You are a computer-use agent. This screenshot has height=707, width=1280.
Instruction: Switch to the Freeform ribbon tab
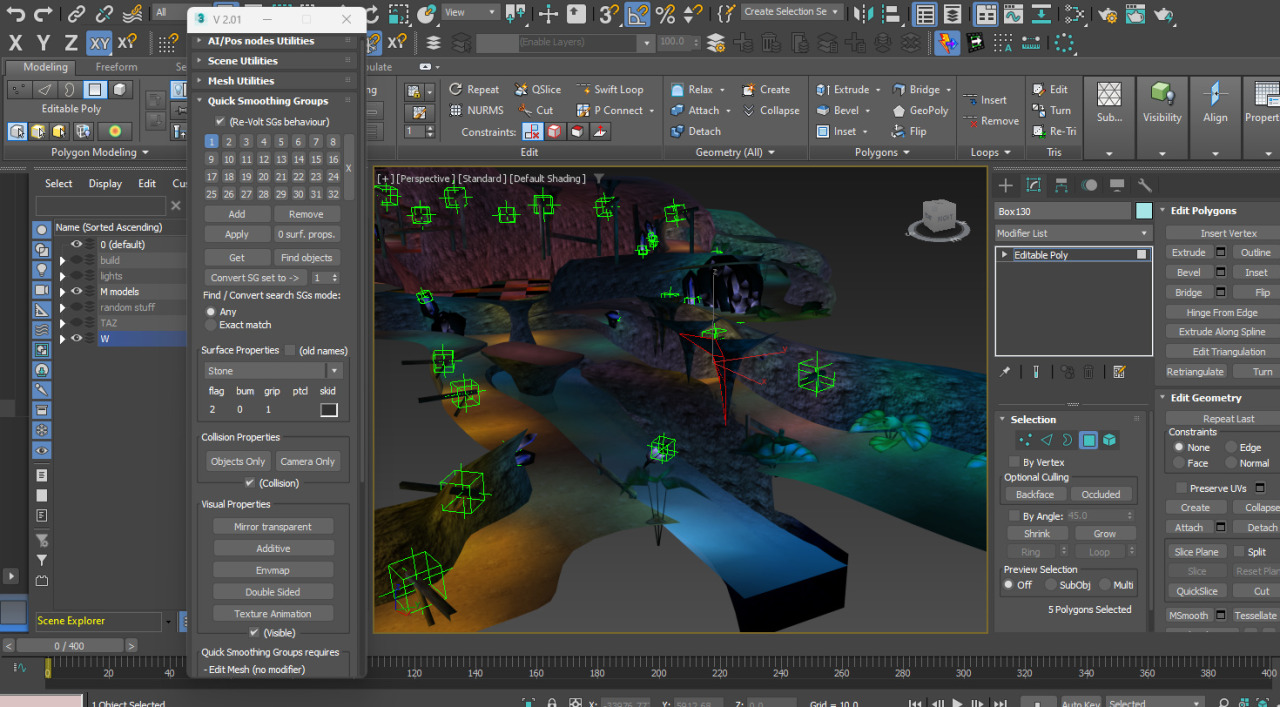click(117, 67)
